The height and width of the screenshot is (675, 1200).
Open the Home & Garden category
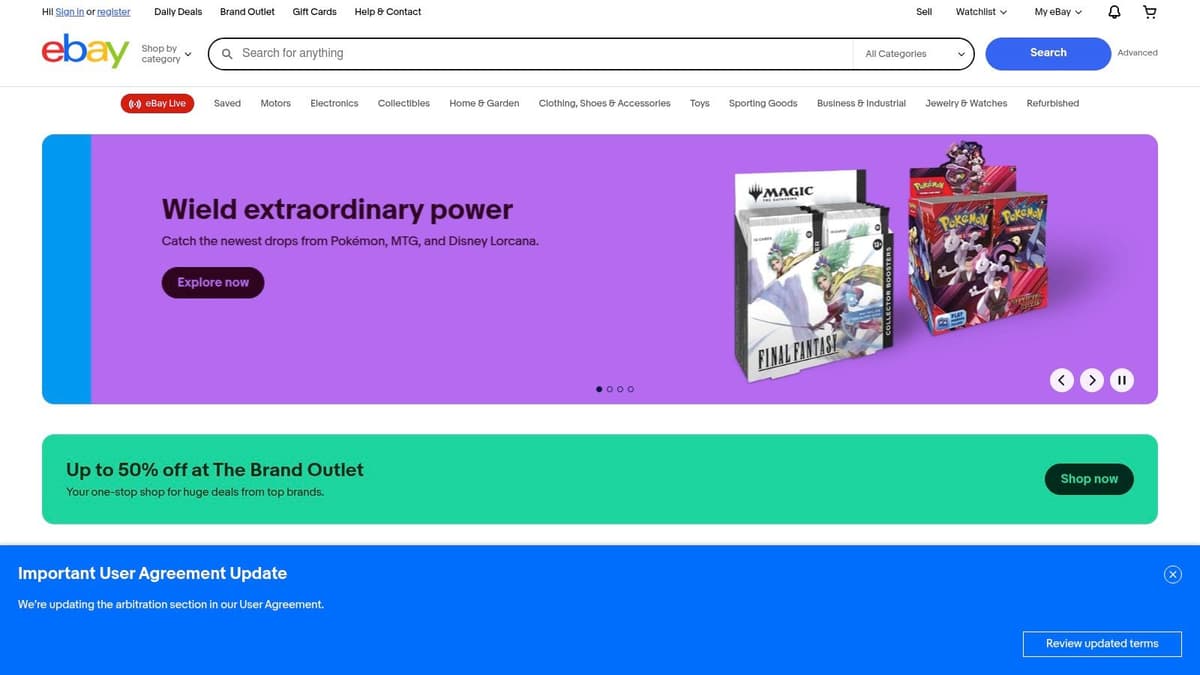click(x=484, y=103)
